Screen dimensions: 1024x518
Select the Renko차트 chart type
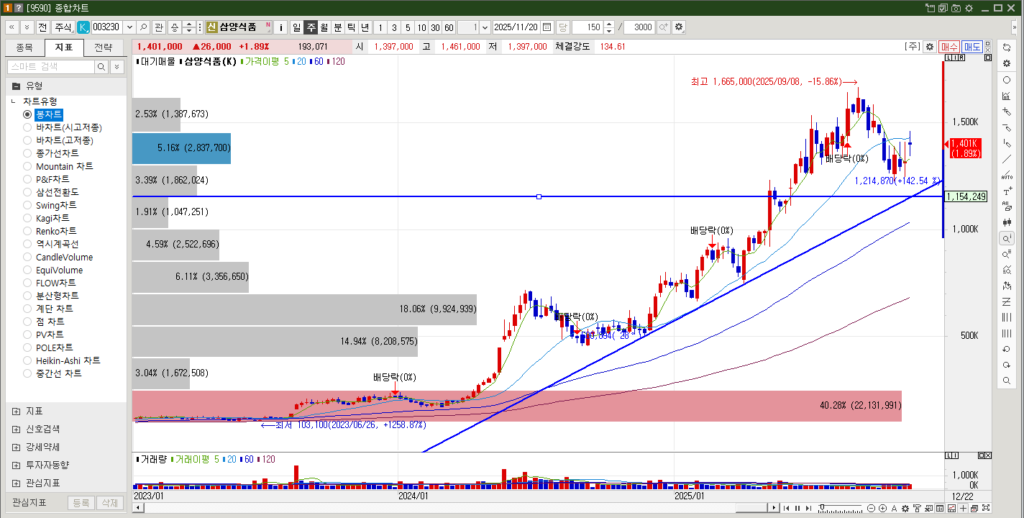click(28, 231)
